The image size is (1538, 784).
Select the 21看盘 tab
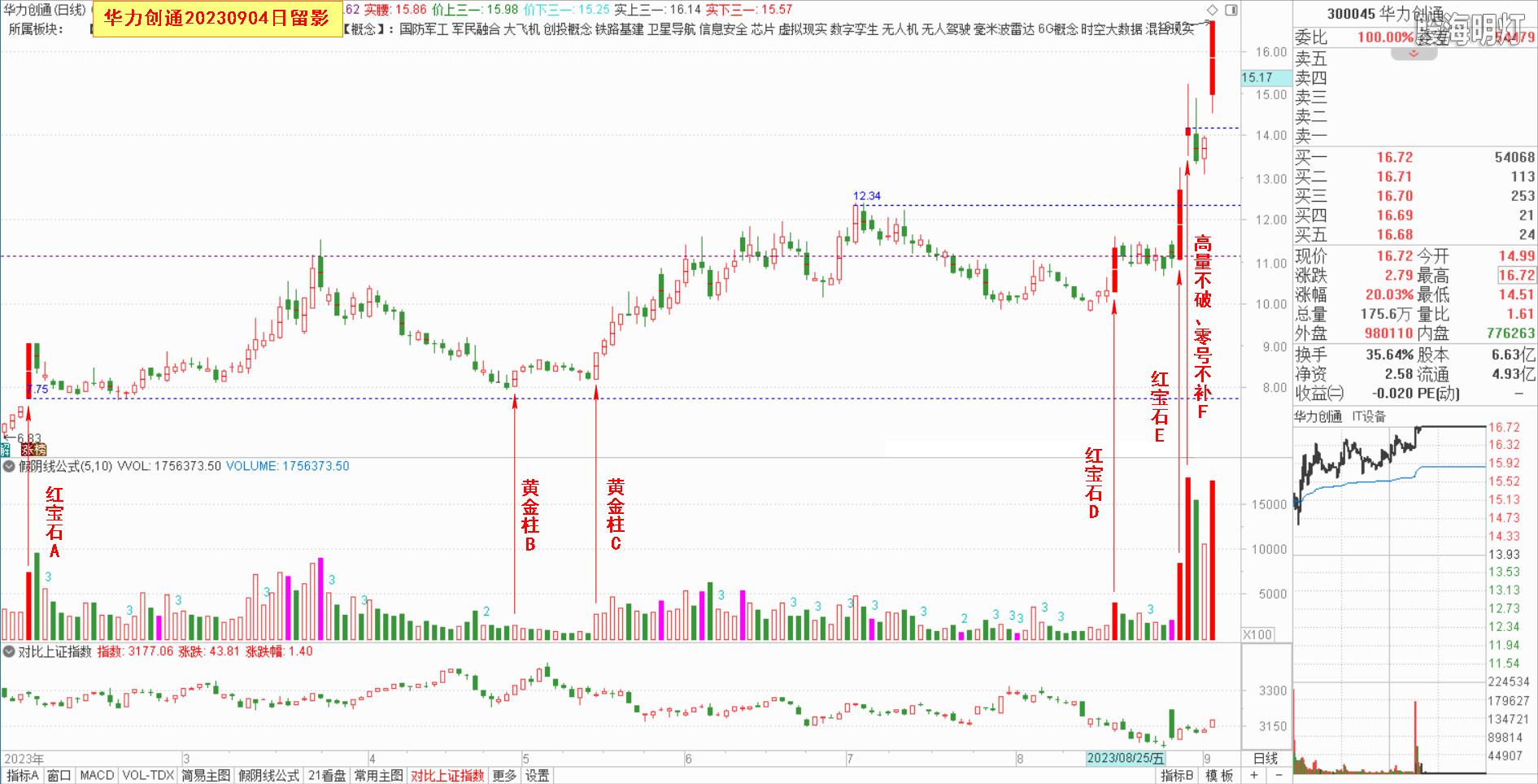pos(327,776)
